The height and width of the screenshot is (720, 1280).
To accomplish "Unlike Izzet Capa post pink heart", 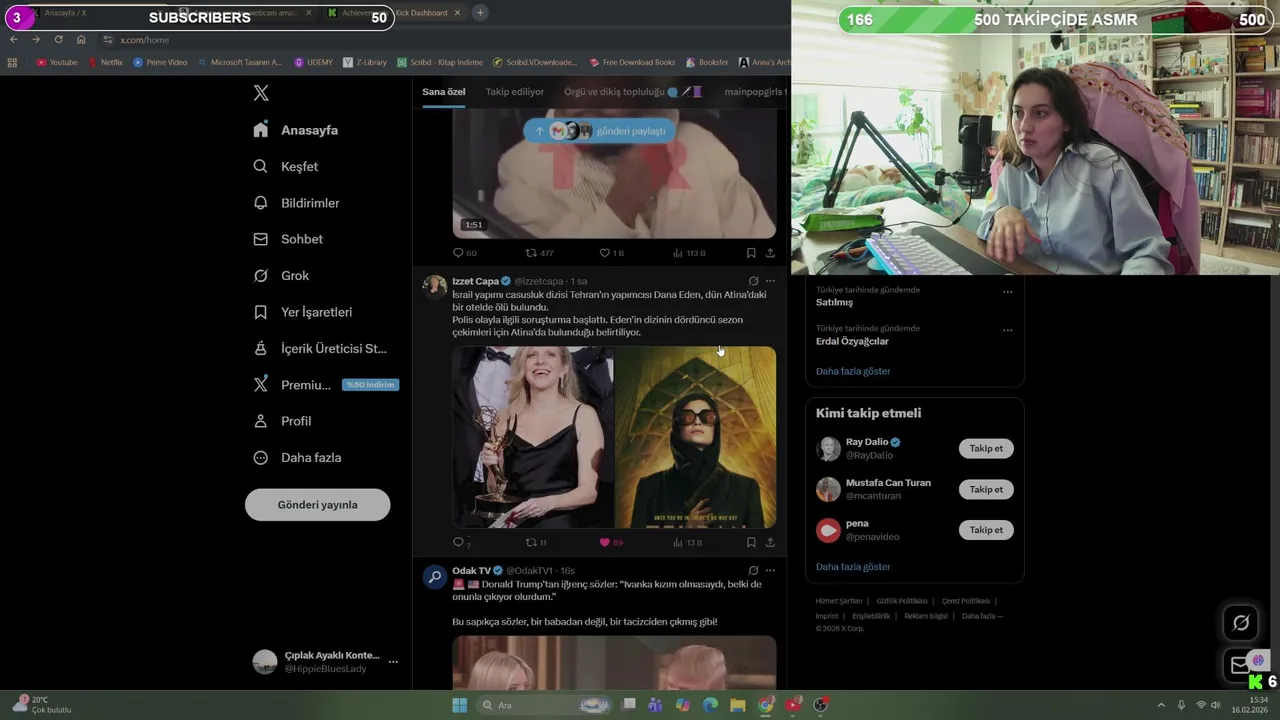I will (610, 542).
